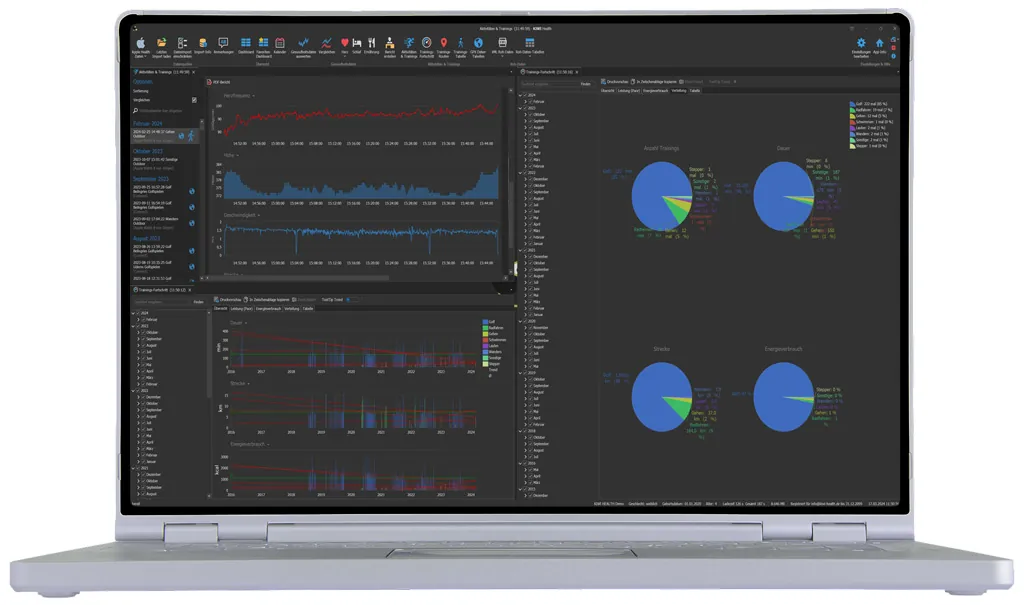Toggle the Vergleichen checkbox in Optionen
The image size is (1024, 605).
point(194,100)
